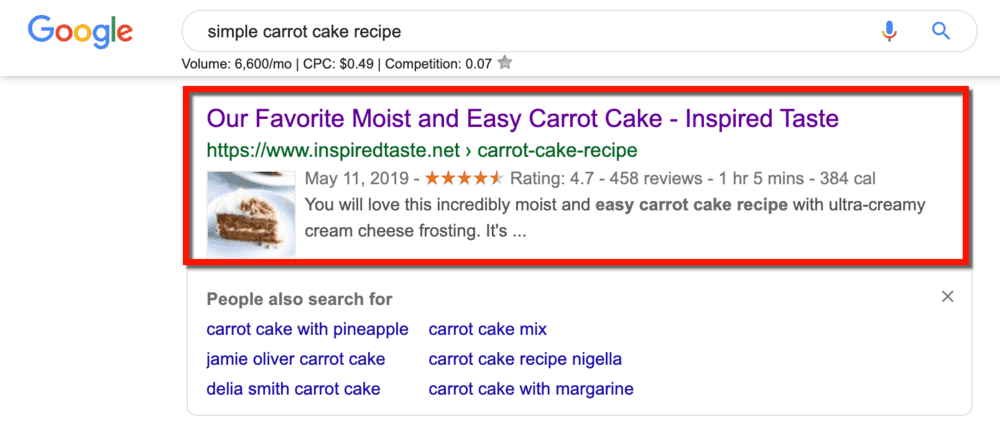The image size is (1000, 432).
Task: Star this keyword next to Competition
Action: click(505, 63)
